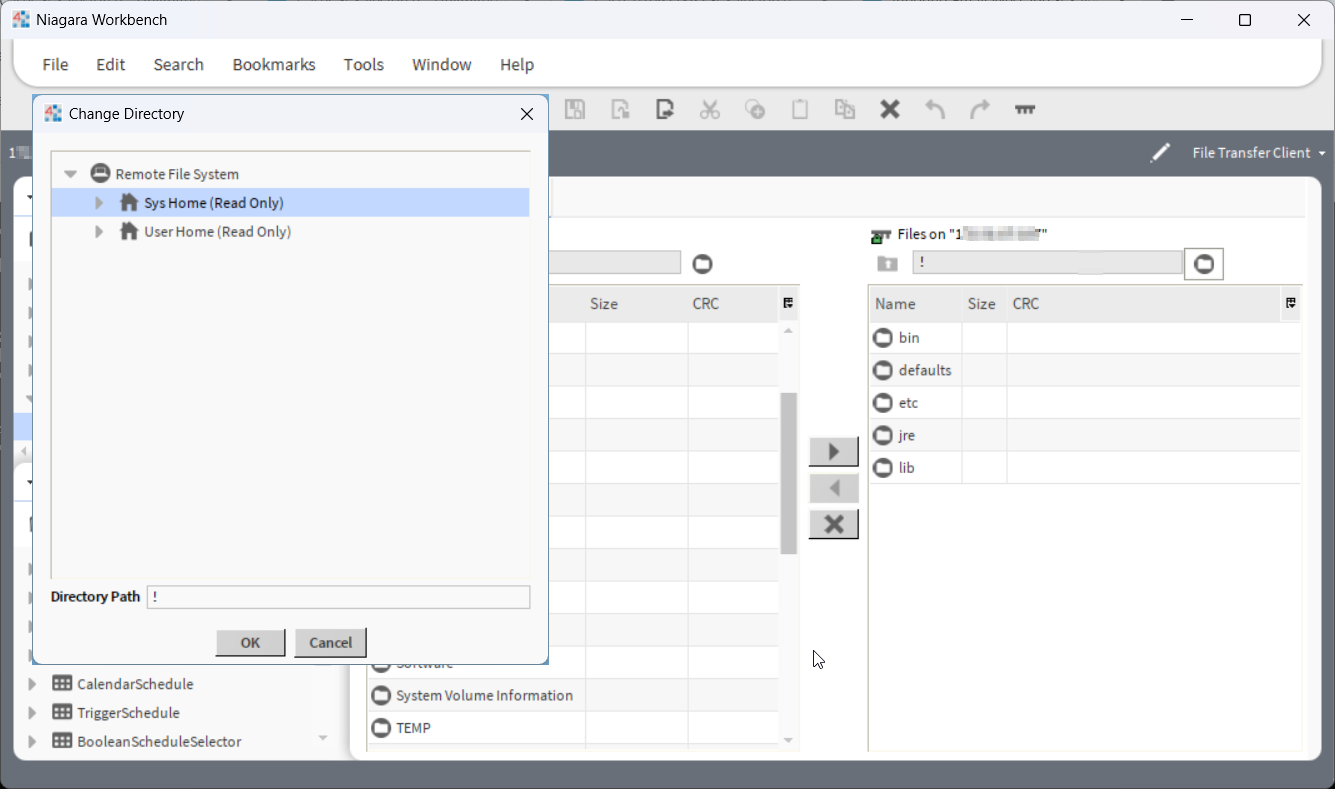
Task: Click the Delete X icon in the toolbar
Action: 890,110
